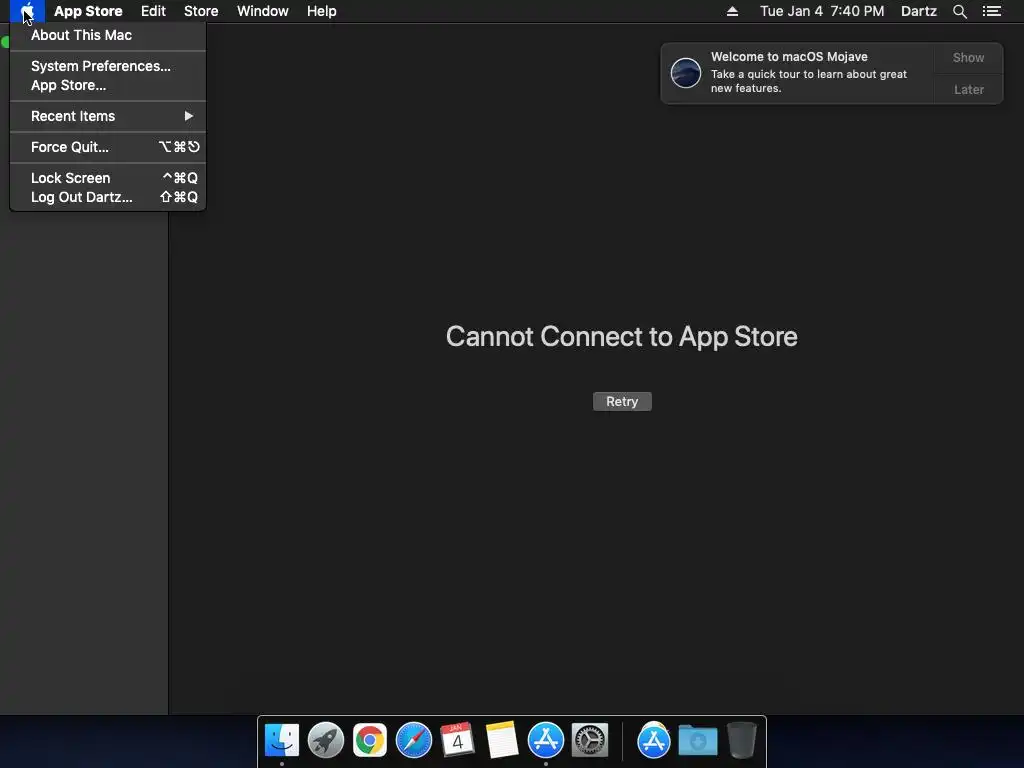Open Notes app in the Dock
The height and width of the screenshot is (768, 1024).
(502, 740)
